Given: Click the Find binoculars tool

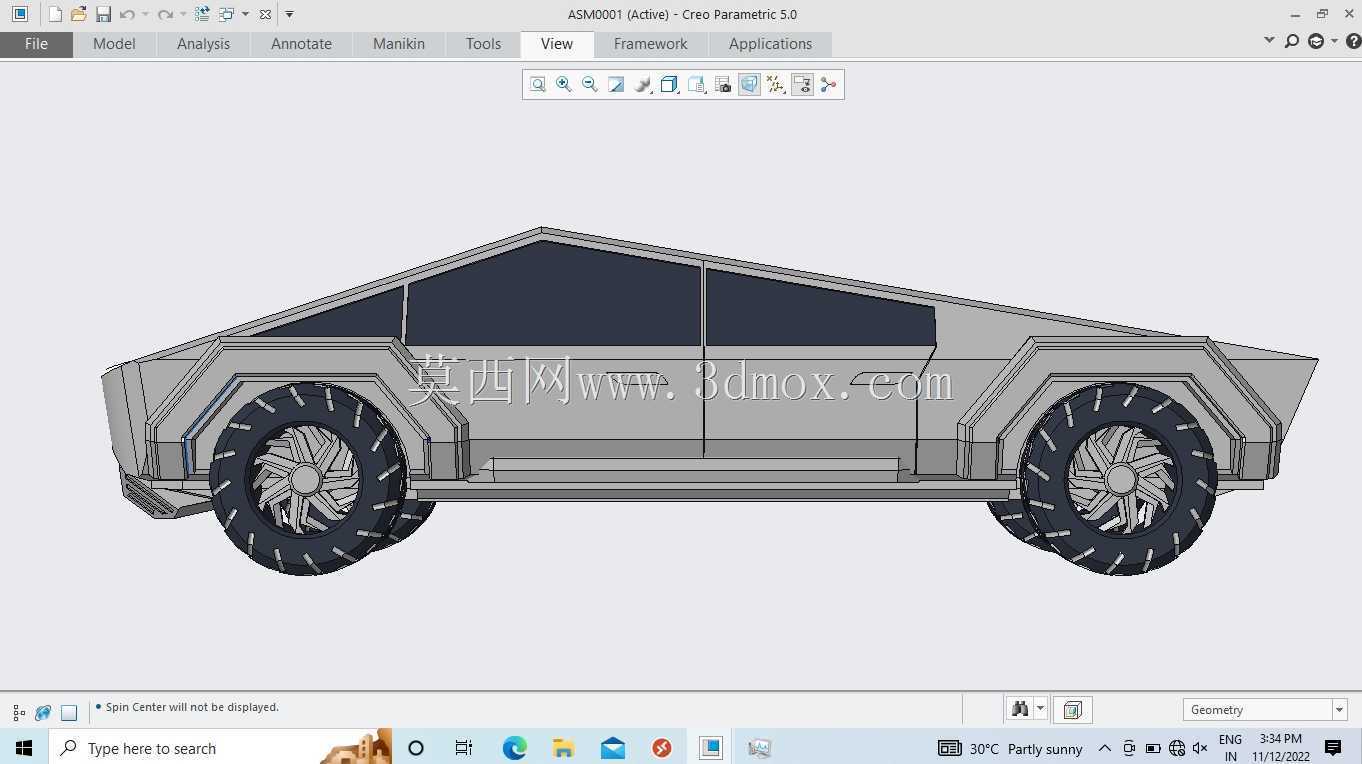Looking at the screenshot, I should [1019, 709].
